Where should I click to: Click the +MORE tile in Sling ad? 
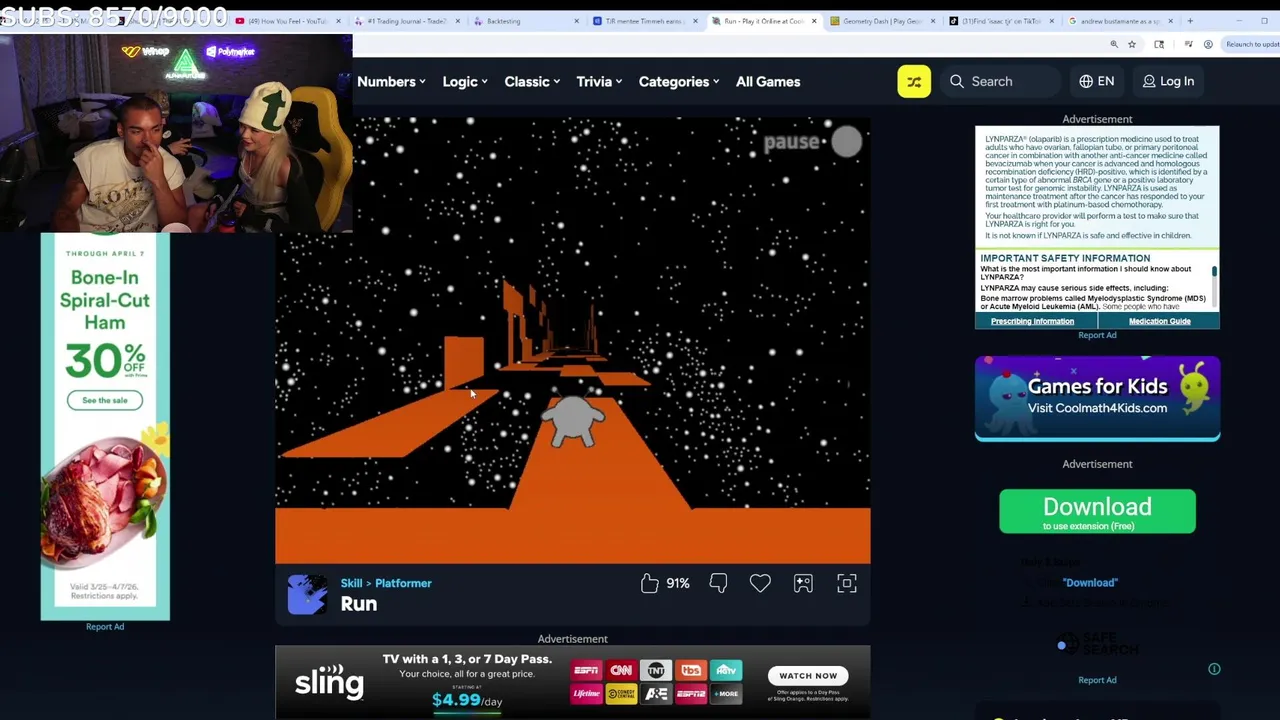pos(727,694)
